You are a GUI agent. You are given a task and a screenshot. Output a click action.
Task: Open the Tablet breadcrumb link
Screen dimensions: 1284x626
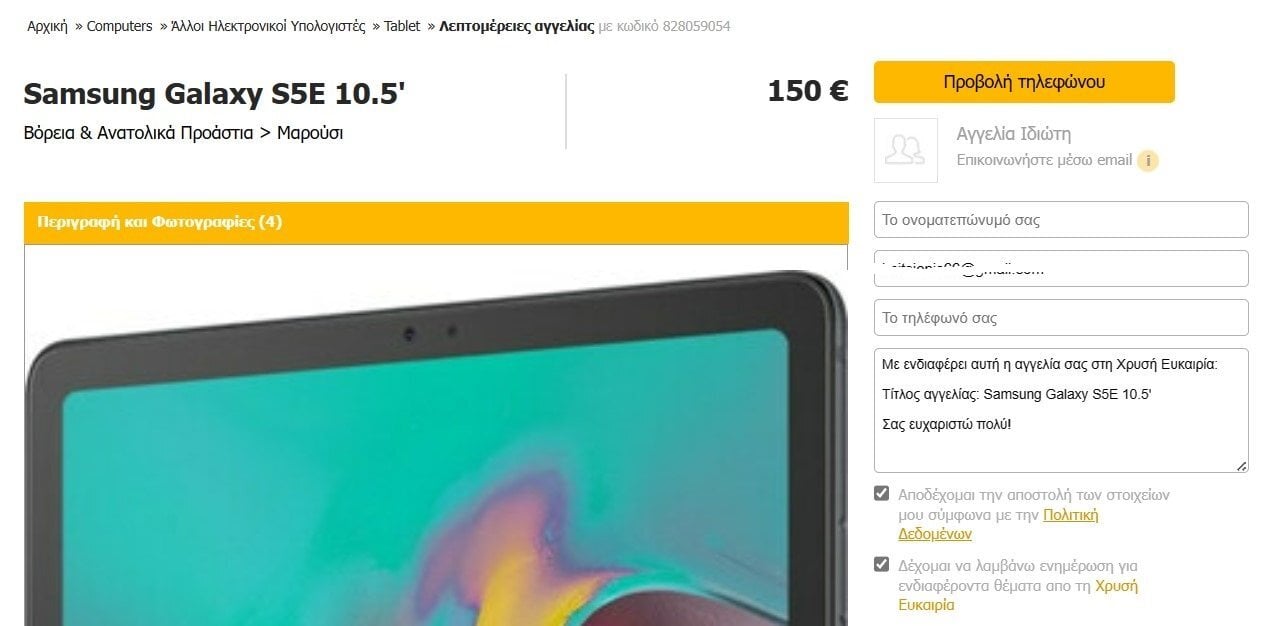(402, 26)
